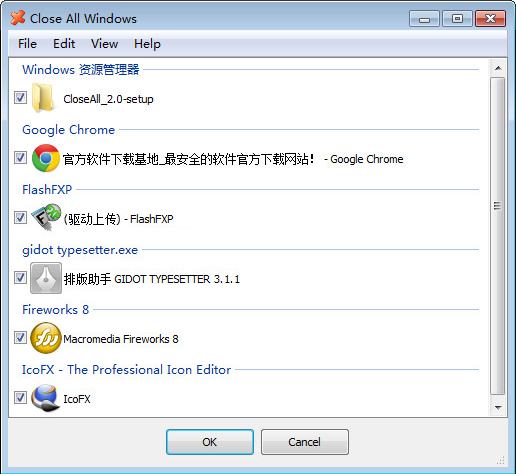516x474 pixels.
Task: Click the scrollbar down arrow
Action: pyautogui.click(x=498, y=407)
